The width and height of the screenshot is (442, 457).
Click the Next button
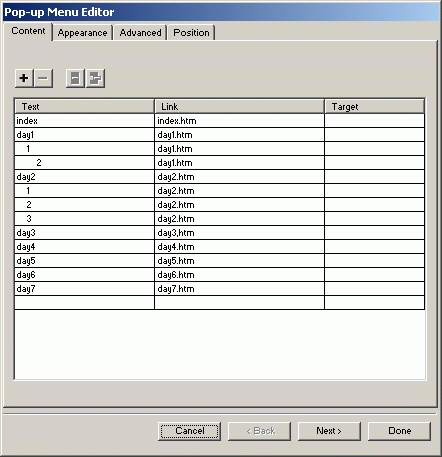point(329,431)
